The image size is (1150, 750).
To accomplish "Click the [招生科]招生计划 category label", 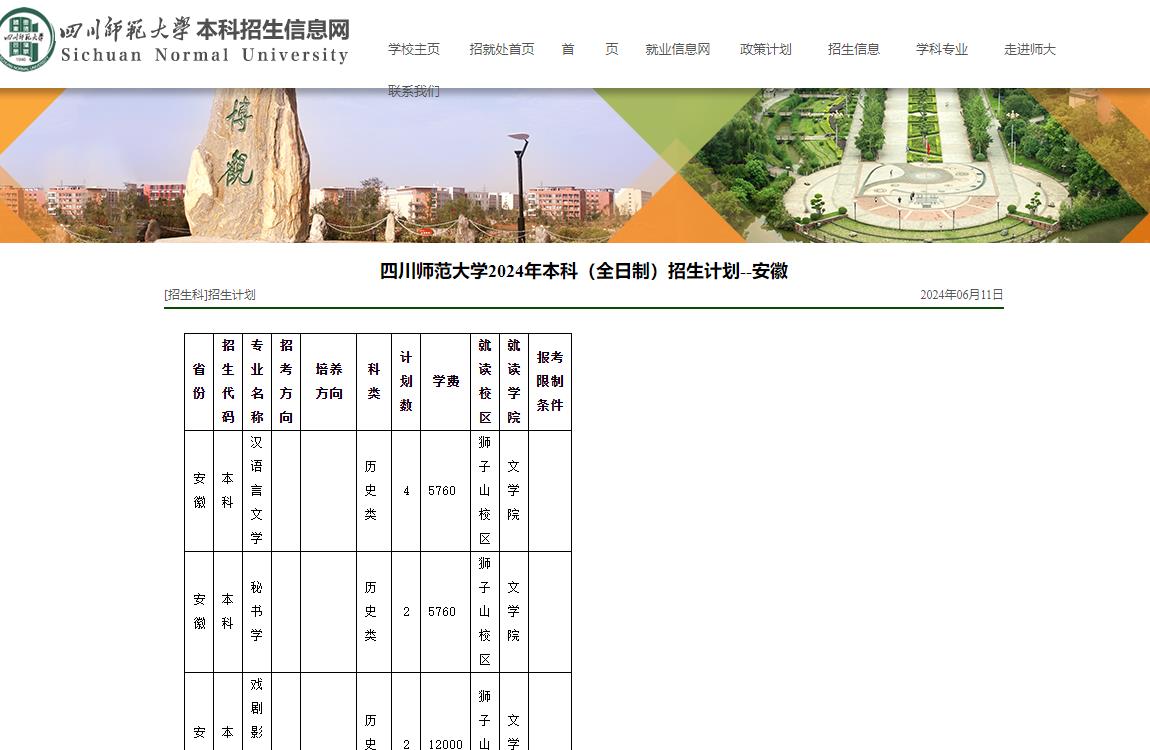I will (x=210, y=295).
